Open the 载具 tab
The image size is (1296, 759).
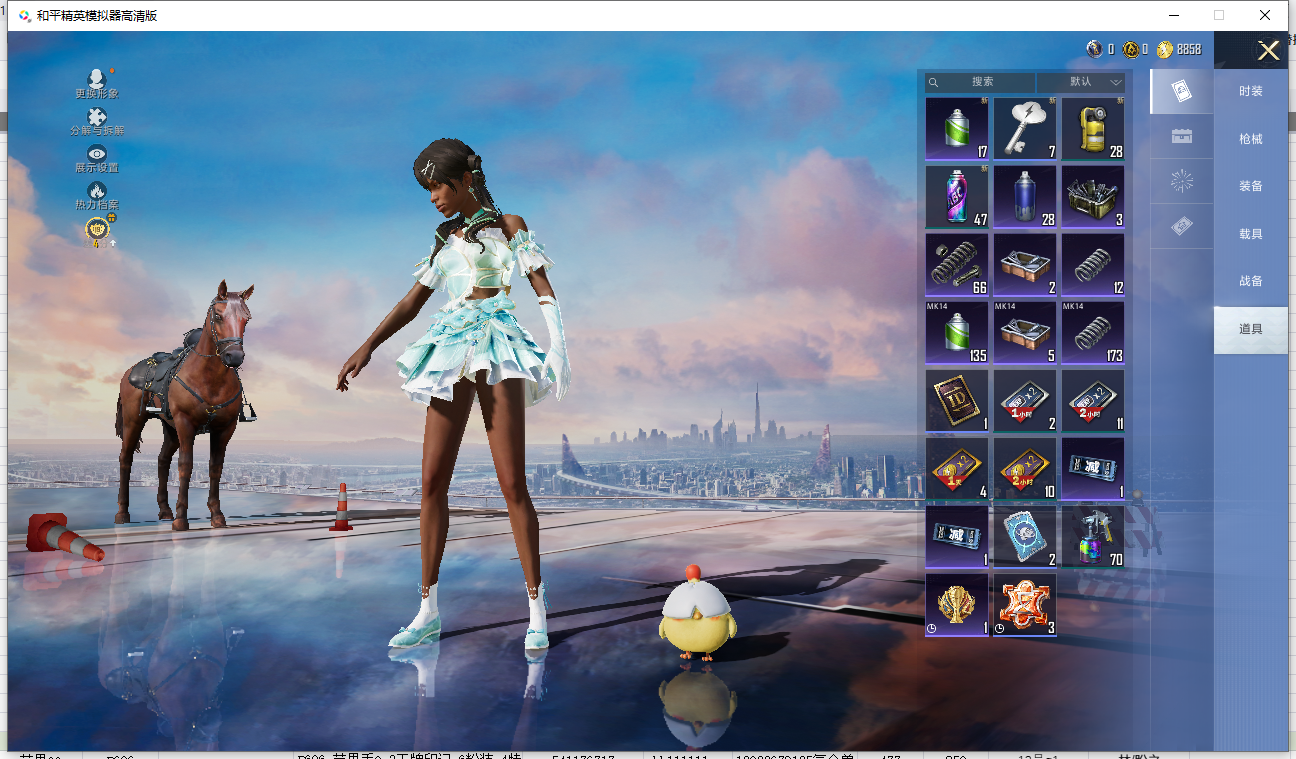click(1250, 234)
